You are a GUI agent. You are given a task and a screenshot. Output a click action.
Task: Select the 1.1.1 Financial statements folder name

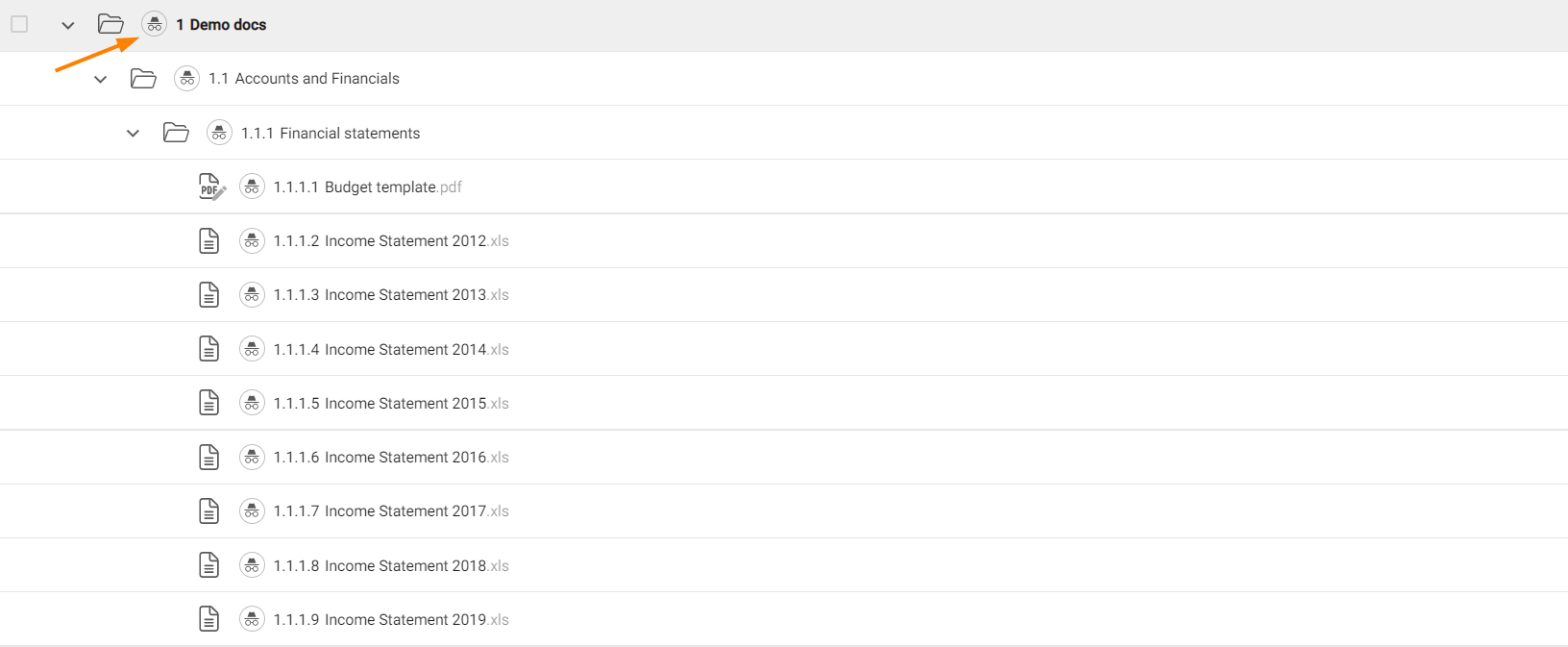coord(331,134)
